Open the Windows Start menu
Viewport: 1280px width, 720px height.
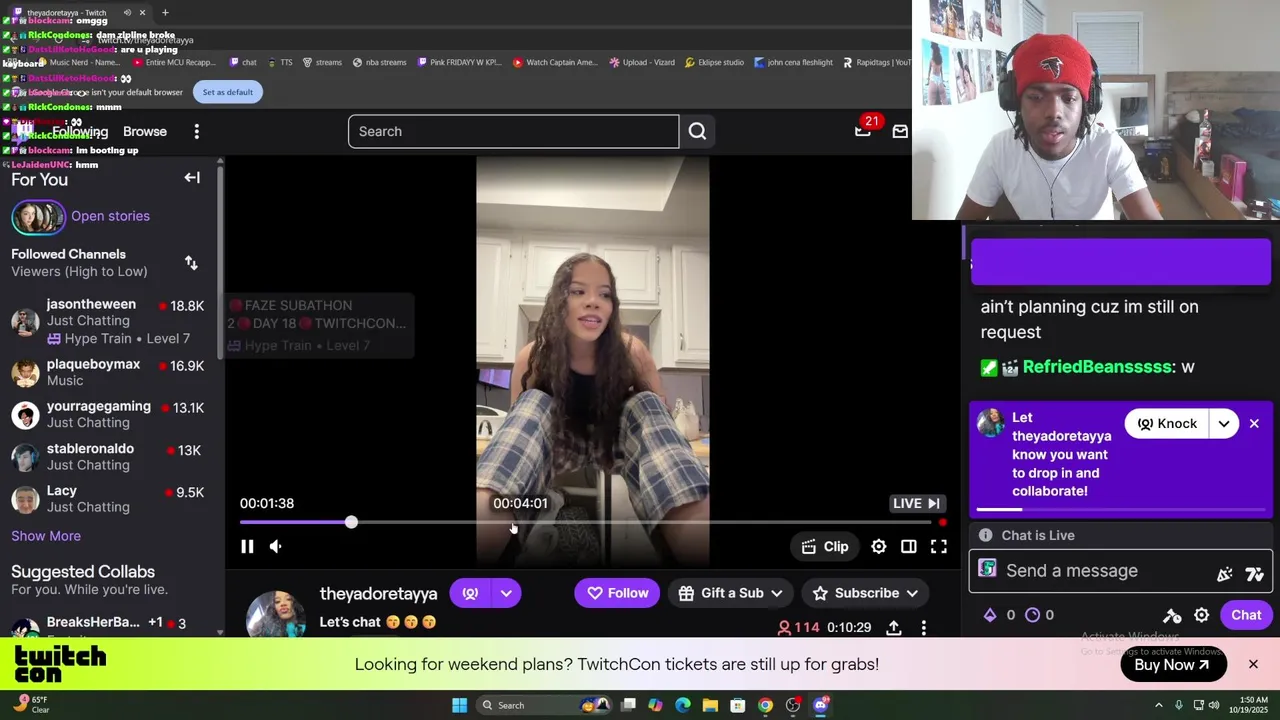[459, 705]
